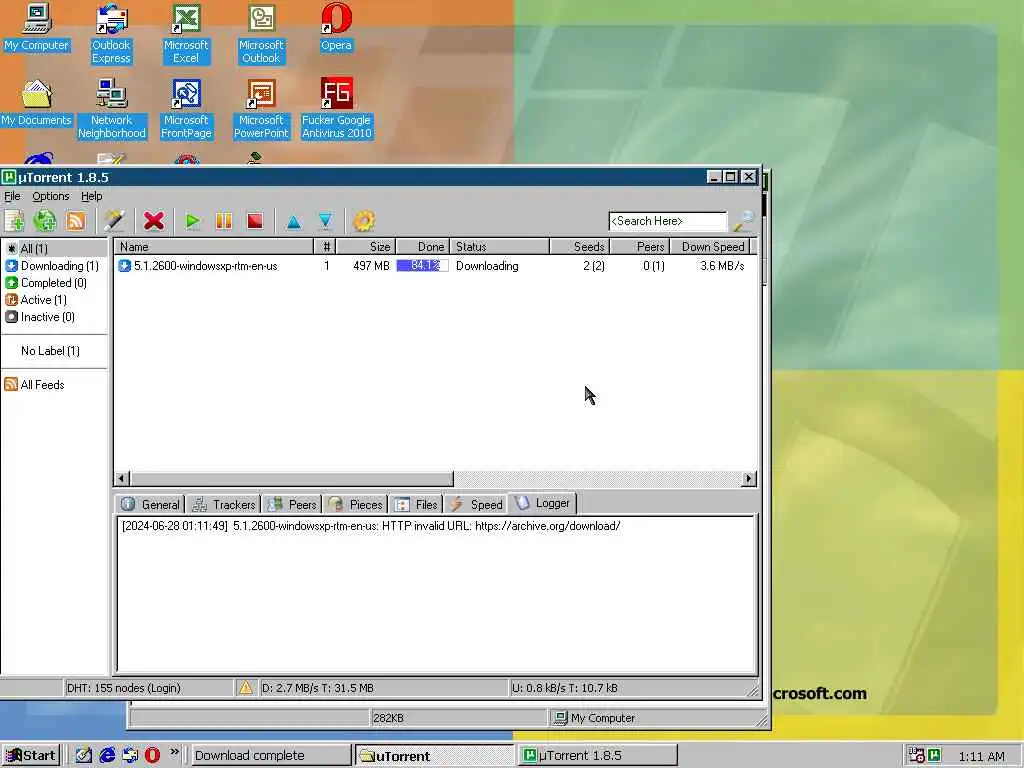Sort torrents by the Seeds column
The width and height of the screenshot is (1024, 768).
point(579,247)
